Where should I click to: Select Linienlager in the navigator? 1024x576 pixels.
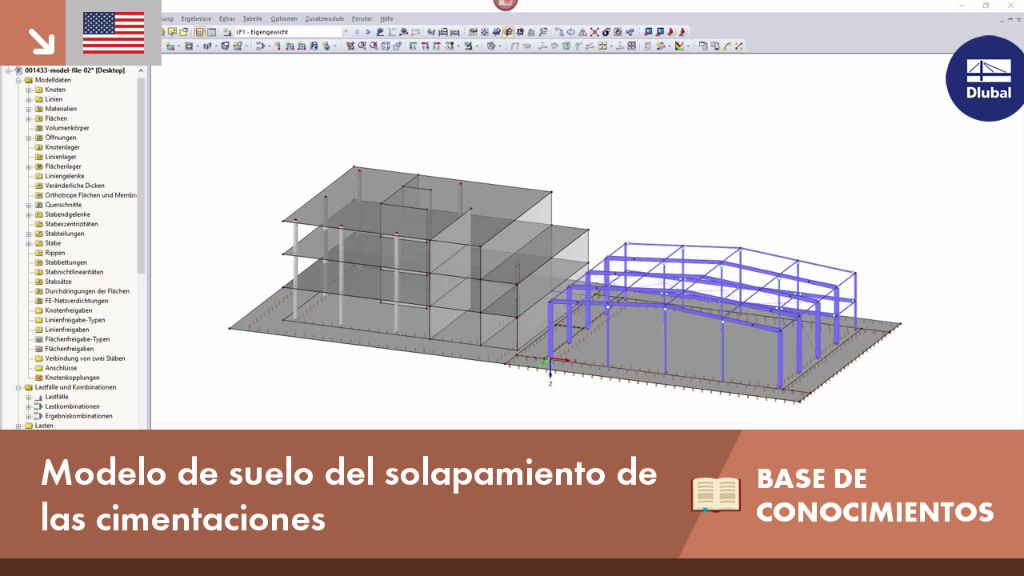click(x=61, y=157)
